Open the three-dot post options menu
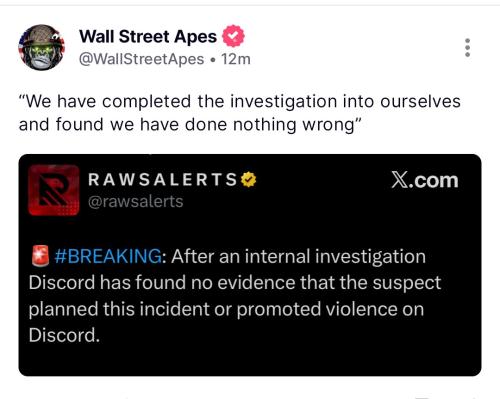The width and height of the screenshot is (500, 399). [467, 47]
